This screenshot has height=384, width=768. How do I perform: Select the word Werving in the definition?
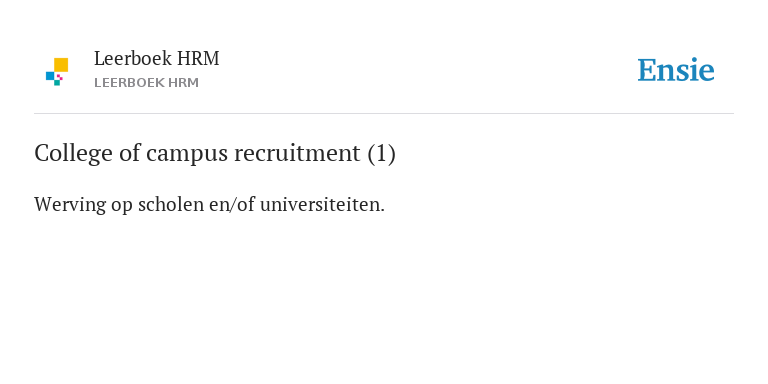coord(70,205)
